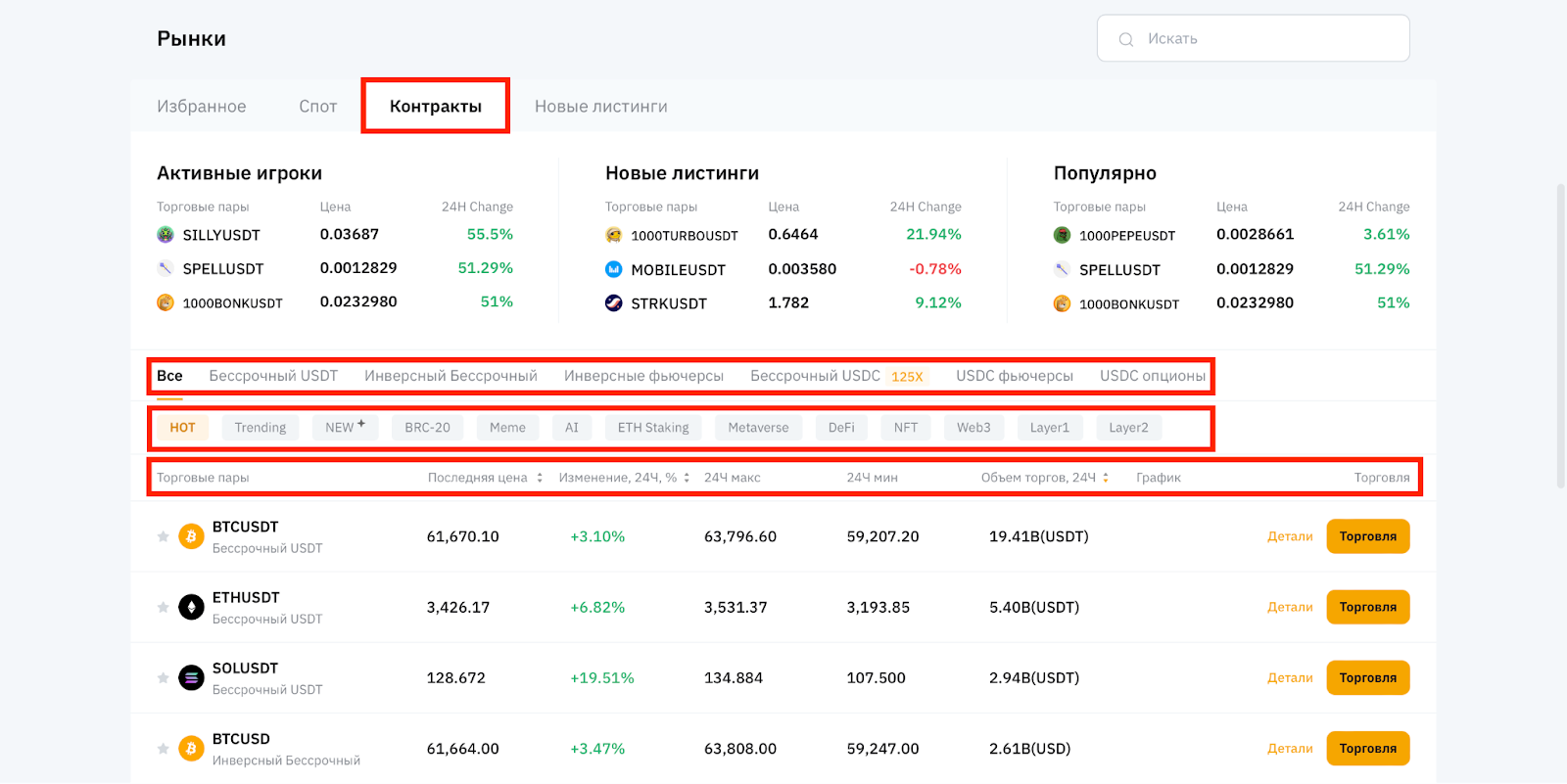Screen dimensions: 1567x784
Task: Click the Искать search field
Action: (1254, 38)
